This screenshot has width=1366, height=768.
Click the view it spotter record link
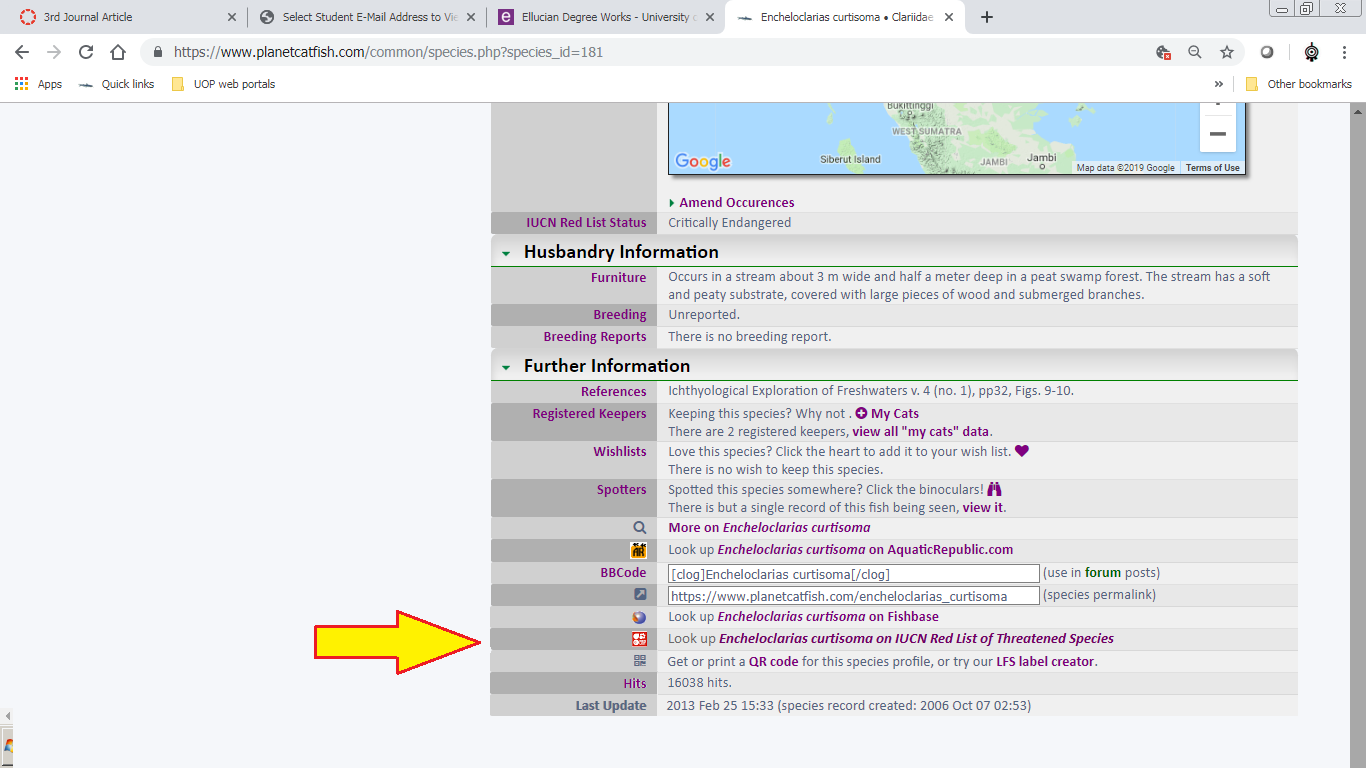982,508
